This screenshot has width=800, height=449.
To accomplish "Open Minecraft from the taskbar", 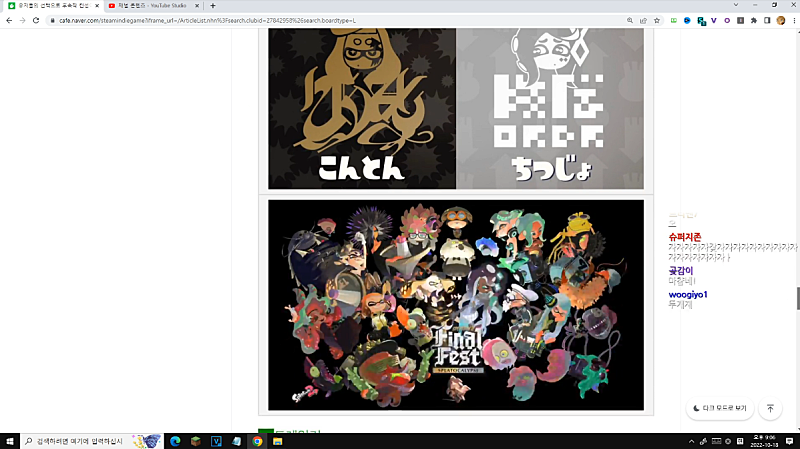I will [x=195, y=441].
